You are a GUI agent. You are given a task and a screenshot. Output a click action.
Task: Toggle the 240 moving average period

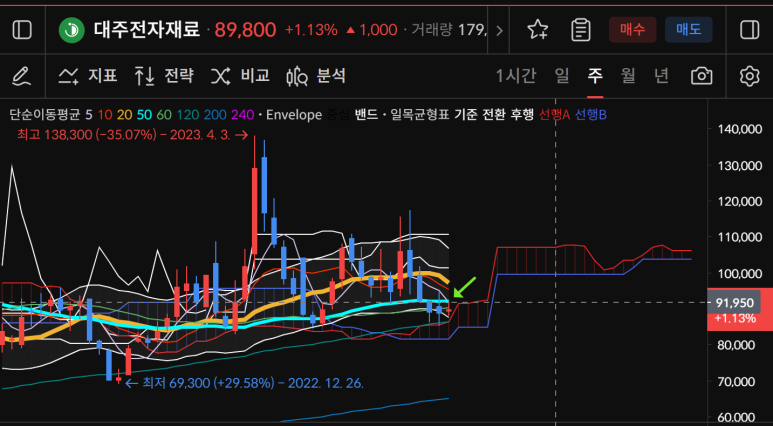[243, 115]
